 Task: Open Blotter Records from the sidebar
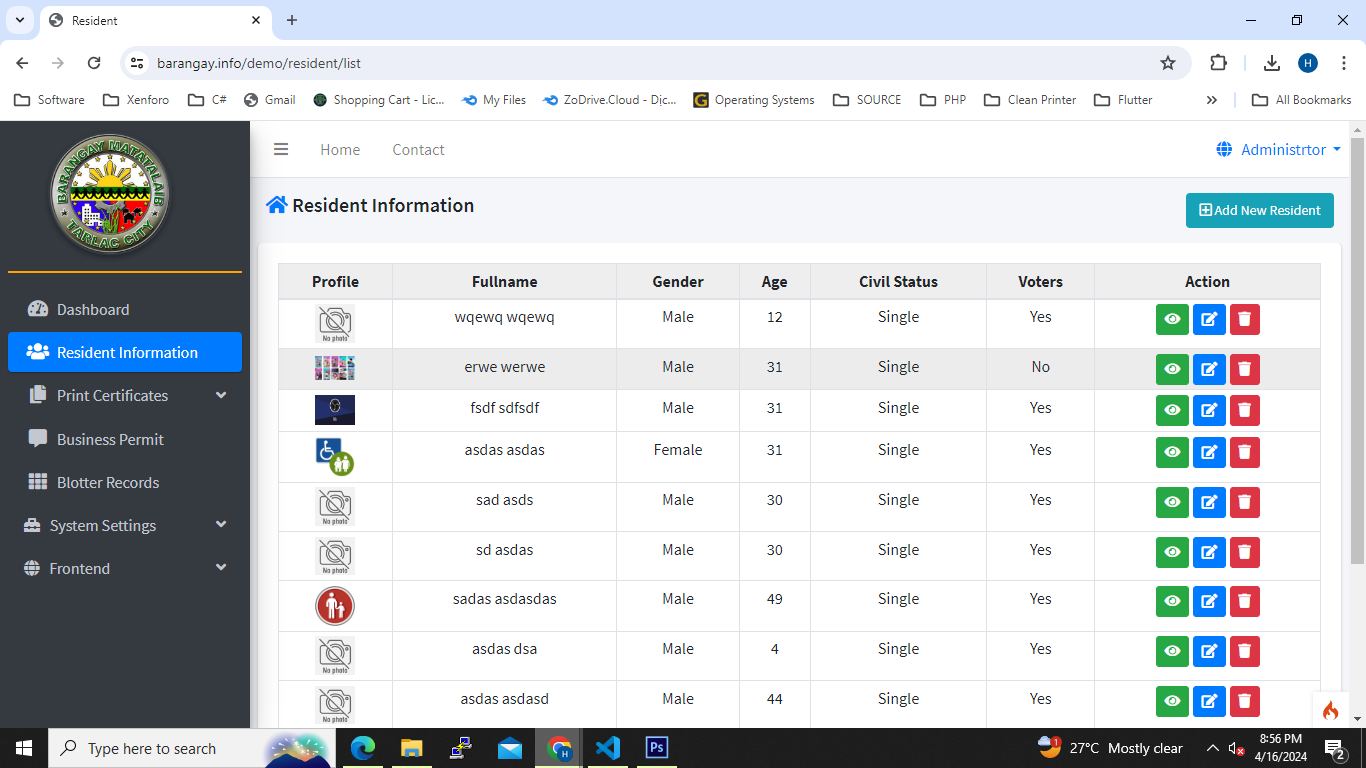[x=107, y=483]
